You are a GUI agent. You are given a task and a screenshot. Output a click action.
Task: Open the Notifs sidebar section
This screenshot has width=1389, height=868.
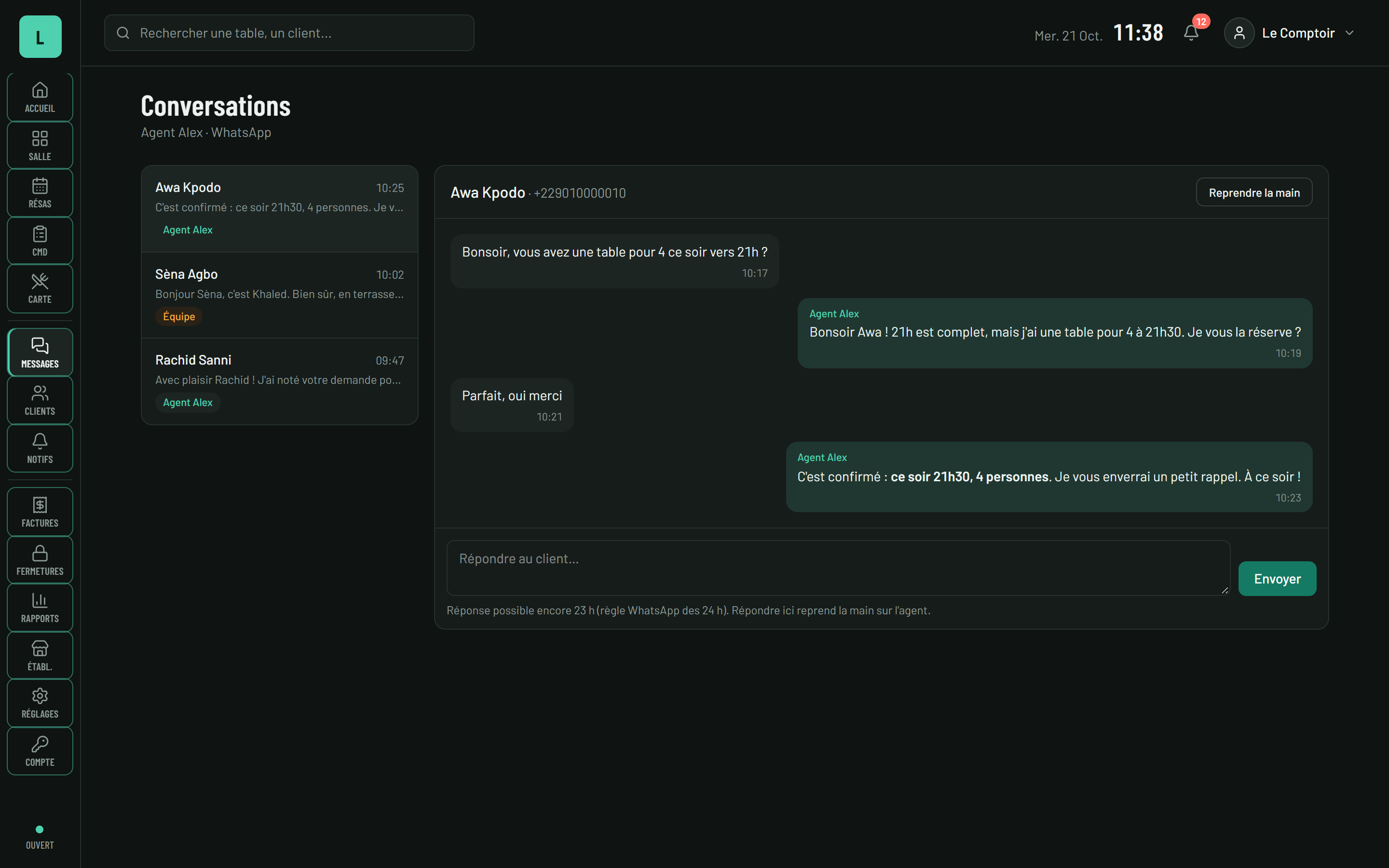point(40,448)
